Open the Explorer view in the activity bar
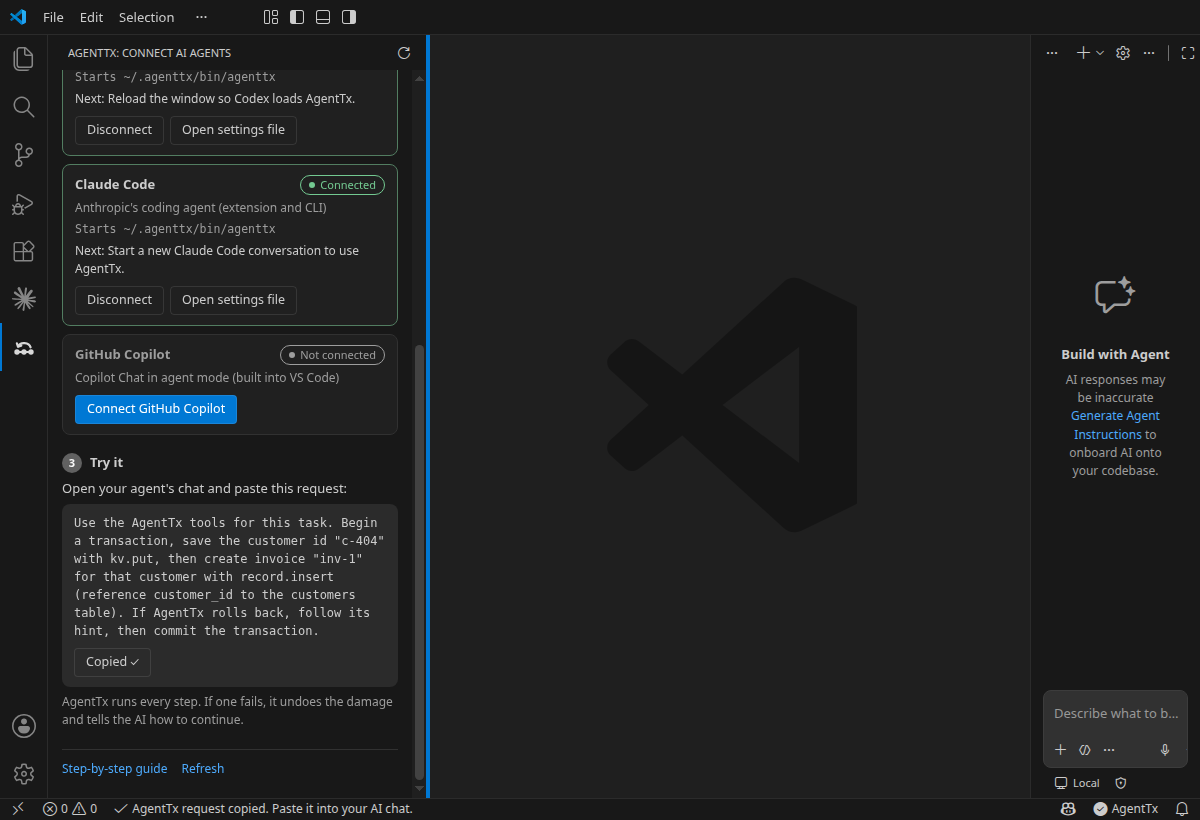This screenshot has width=1200, height=820. 24,59
